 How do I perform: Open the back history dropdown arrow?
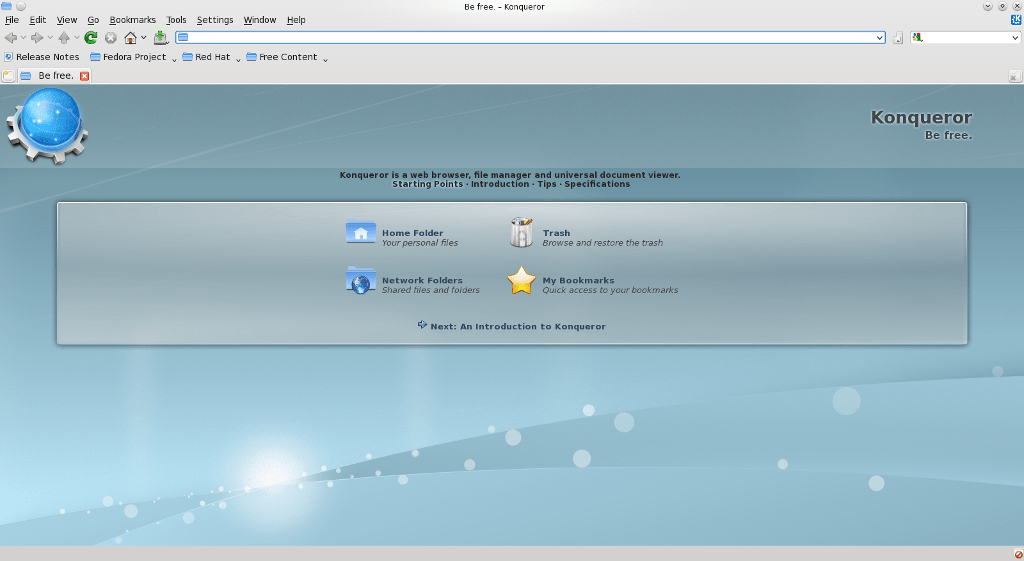pyautogui.click(x=23, y=38)
